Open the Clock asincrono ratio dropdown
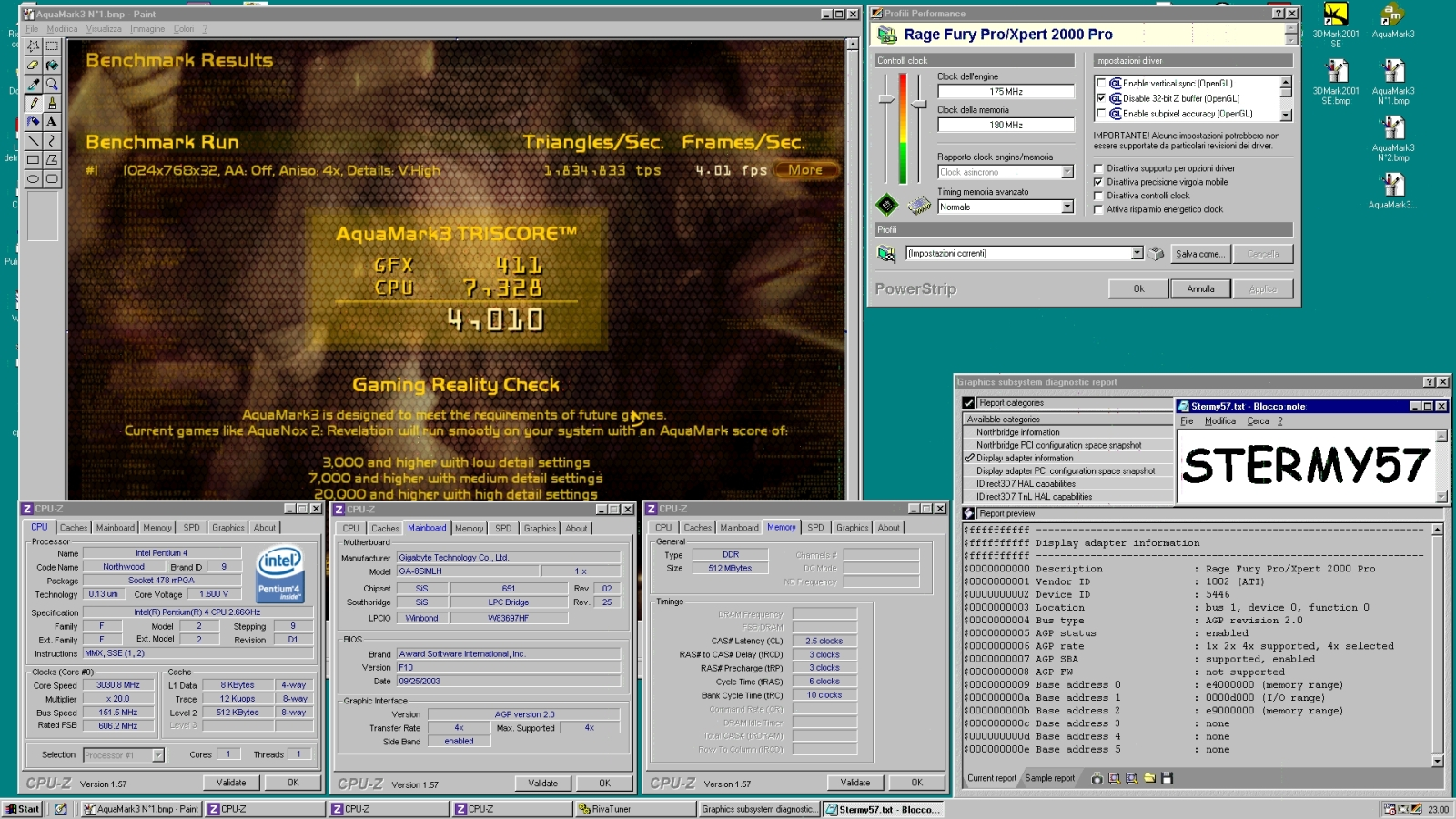Image resolution: width=1456 pixels, height=819 pixels. pyautogui.click(x=1067, y=172)
